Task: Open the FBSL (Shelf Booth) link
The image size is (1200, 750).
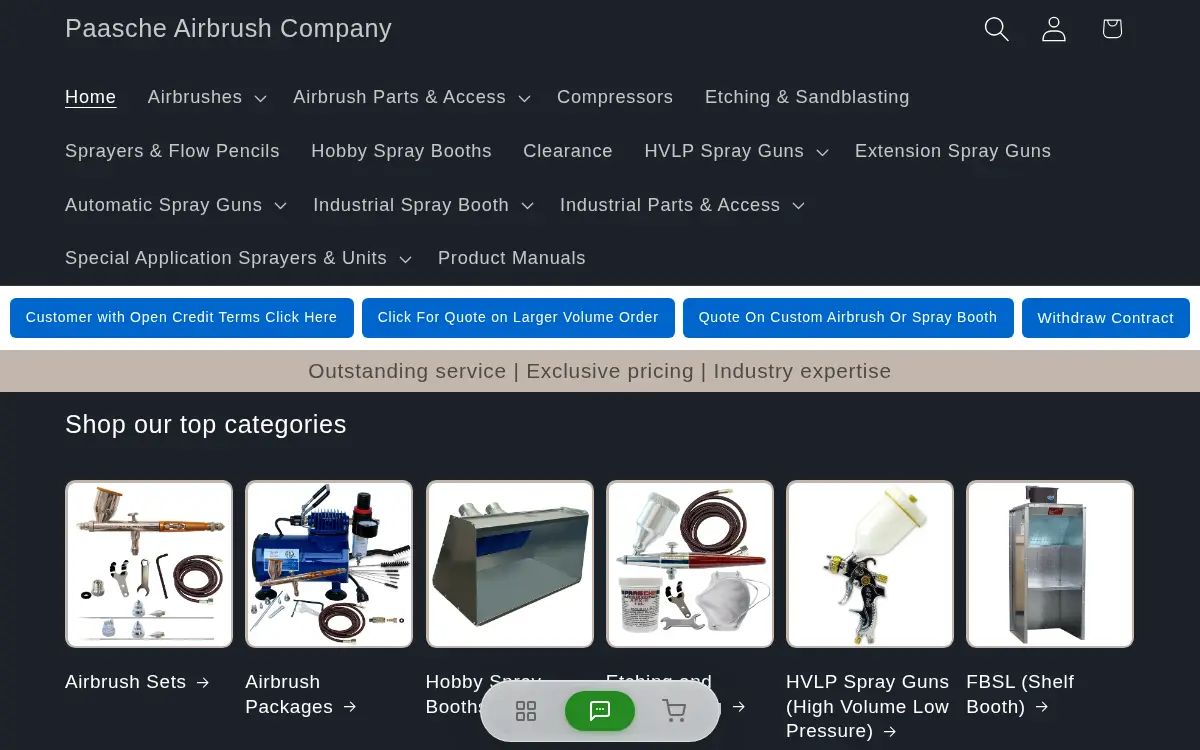Action: (1020, 694)
